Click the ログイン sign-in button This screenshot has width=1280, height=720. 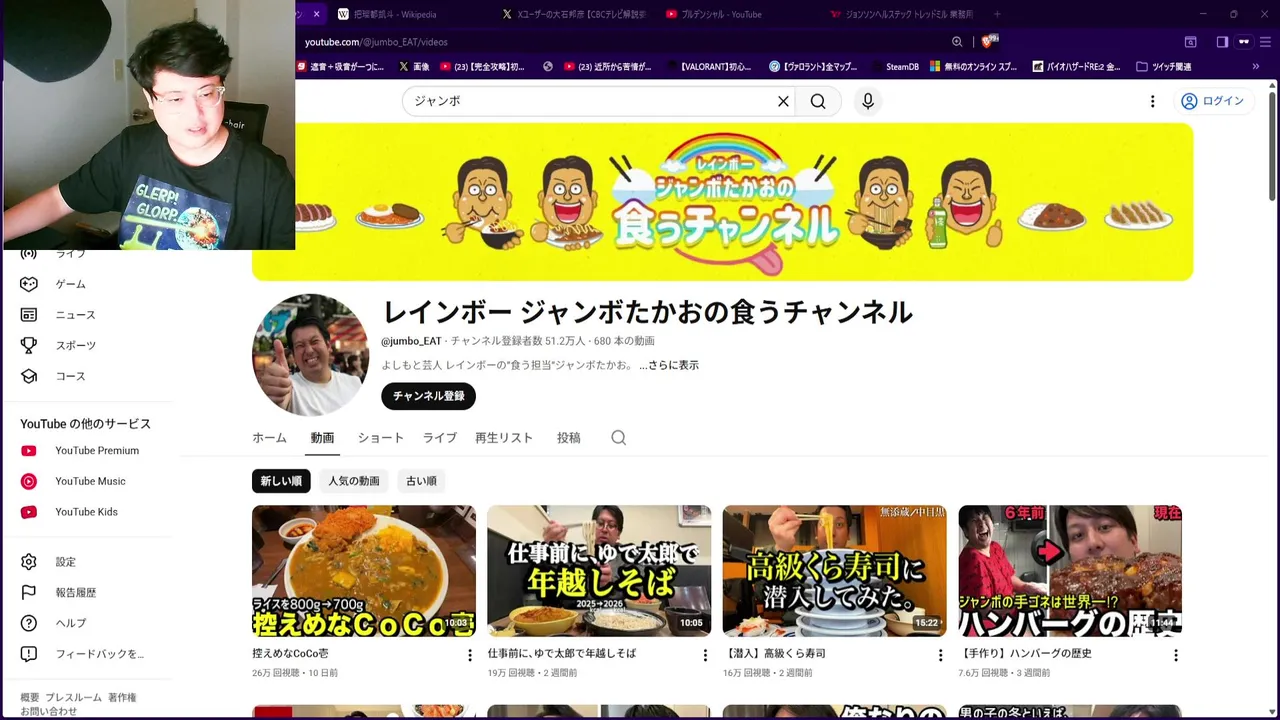click(1212, 101)
